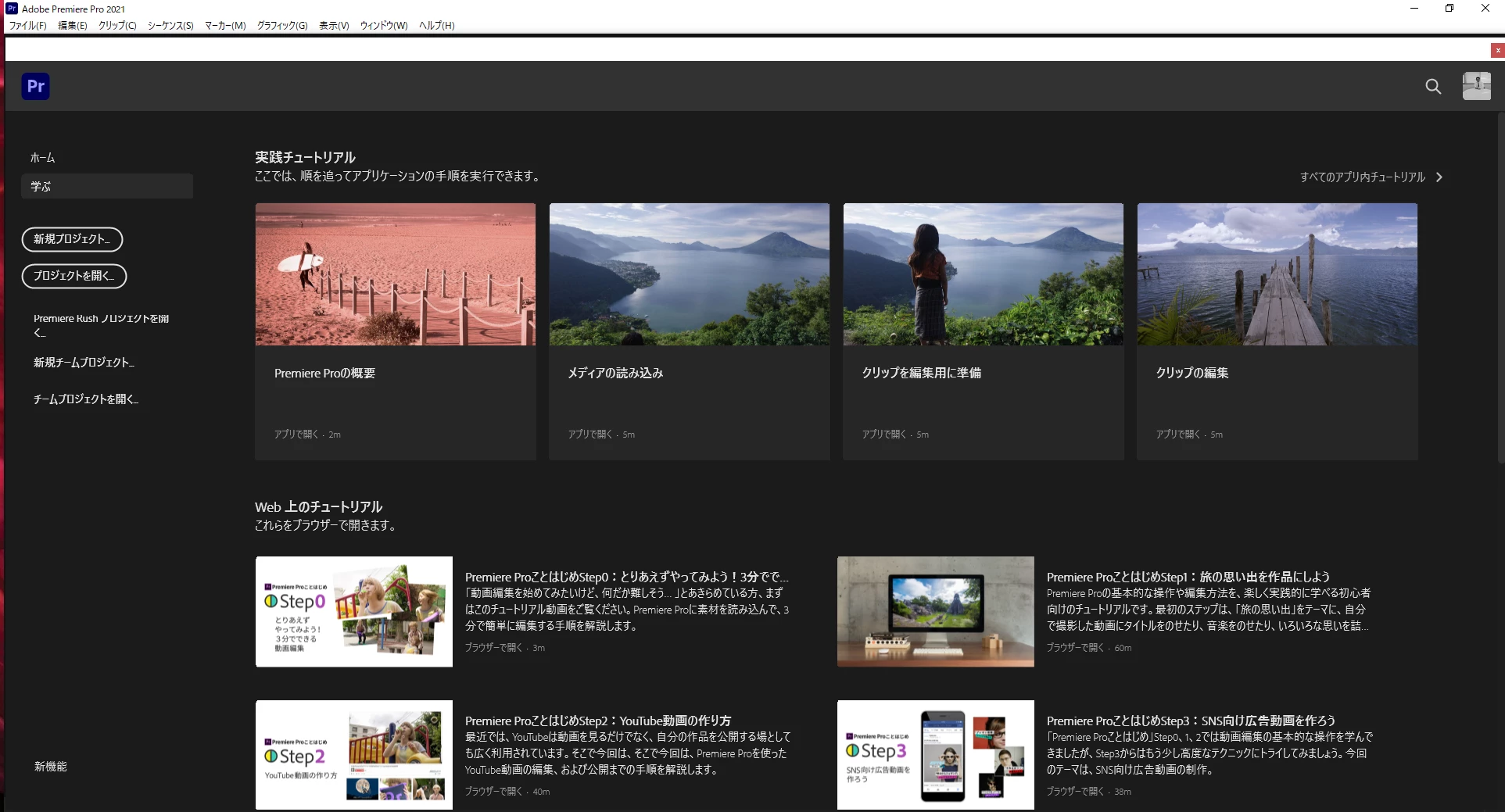The height and width of the screenshot is (812, 1505).
Task: Open Step3 SNS向け広告動画を作ろう tutorial title
Action: click(1191, 721)
